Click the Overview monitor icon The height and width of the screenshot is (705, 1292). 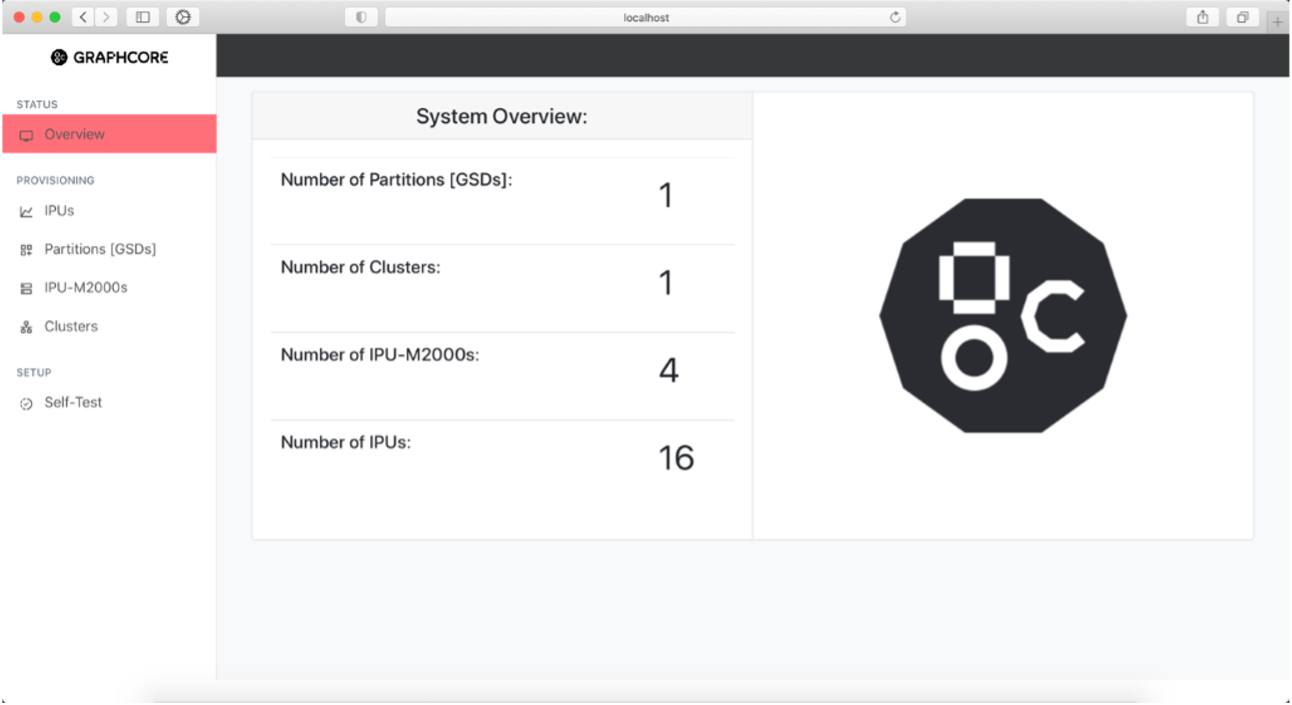tap(26, 136)
